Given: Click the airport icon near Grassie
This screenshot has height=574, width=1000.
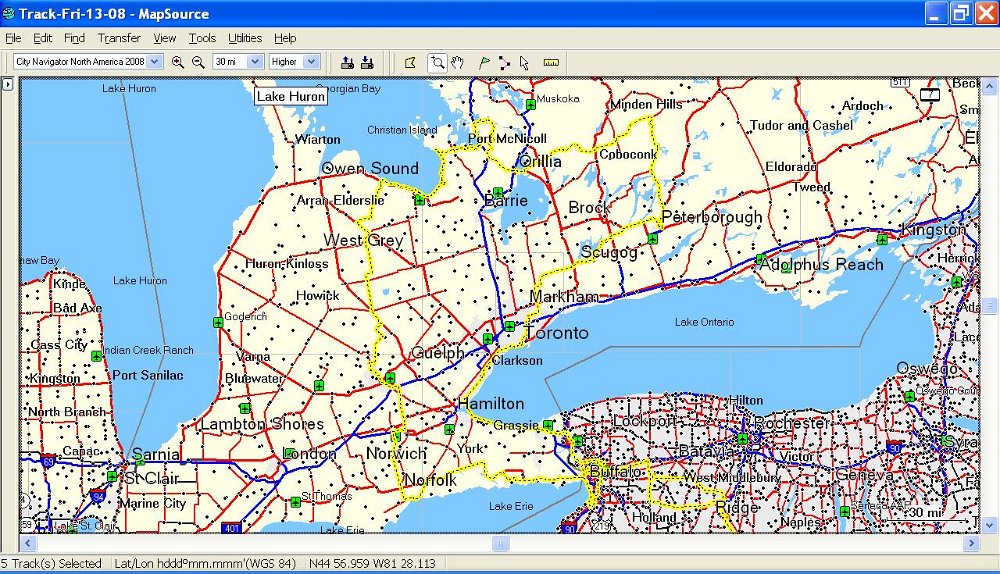Looking at the screenshot, I should coord(548,425).
